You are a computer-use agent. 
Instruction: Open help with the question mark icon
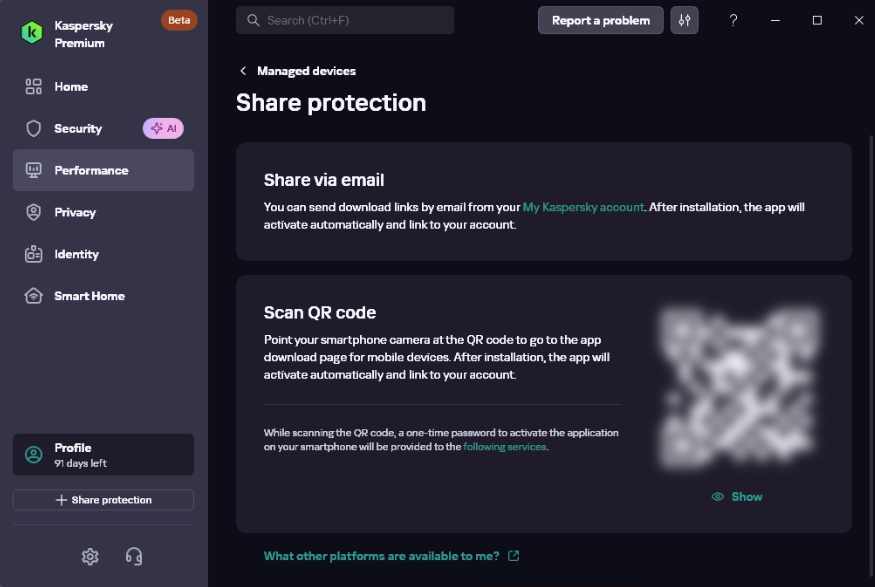point(733,21)
